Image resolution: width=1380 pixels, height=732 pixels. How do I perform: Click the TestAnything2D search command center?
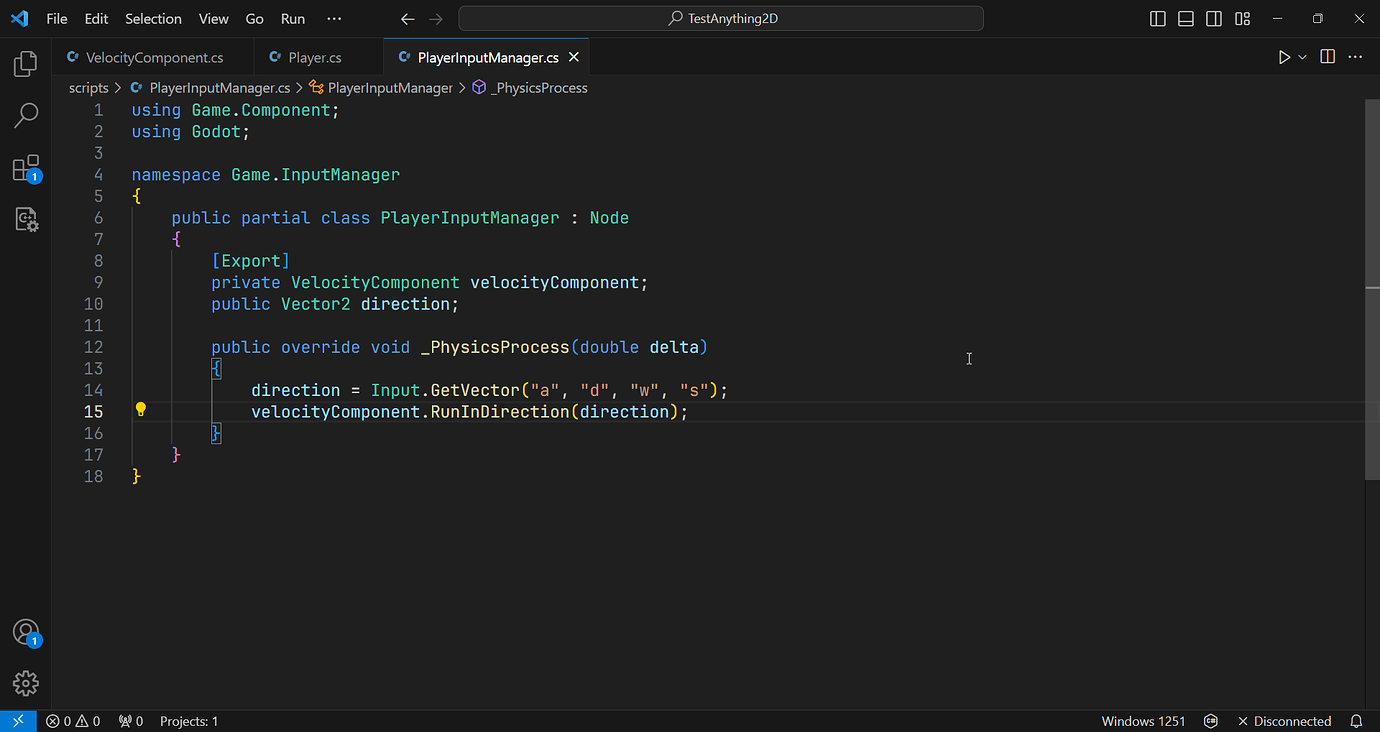click(721, 19)
